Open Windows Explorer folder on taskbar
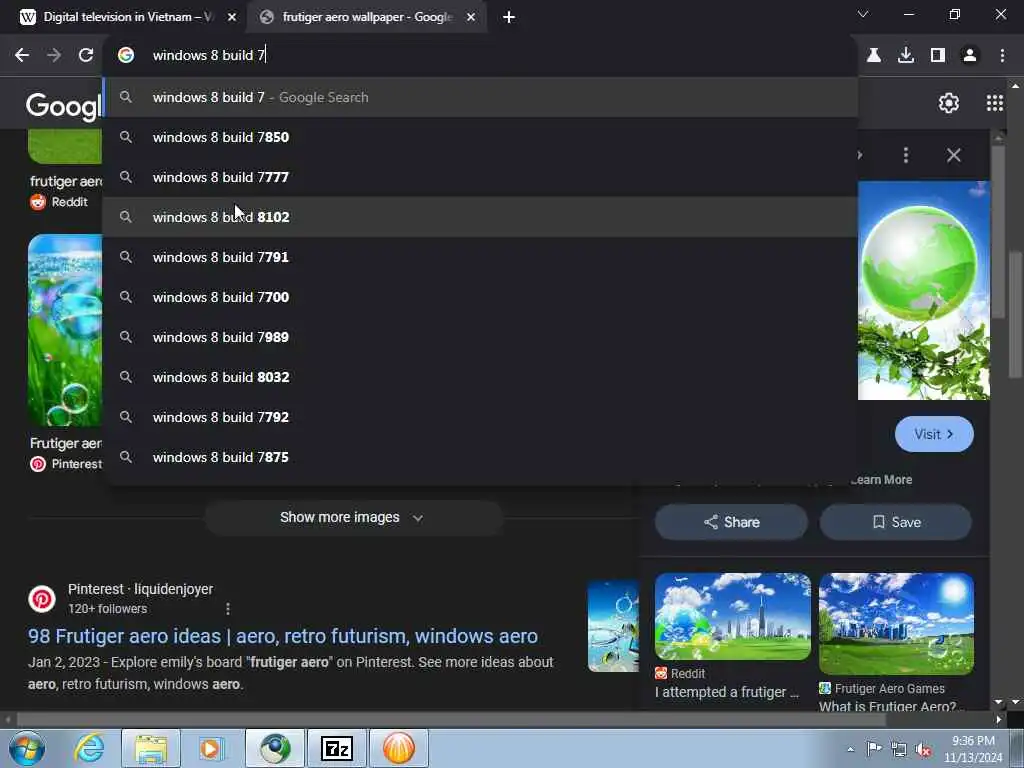The height and width of the screenshot is (768, 1024). pyautogui.click(x=151, y=748)
